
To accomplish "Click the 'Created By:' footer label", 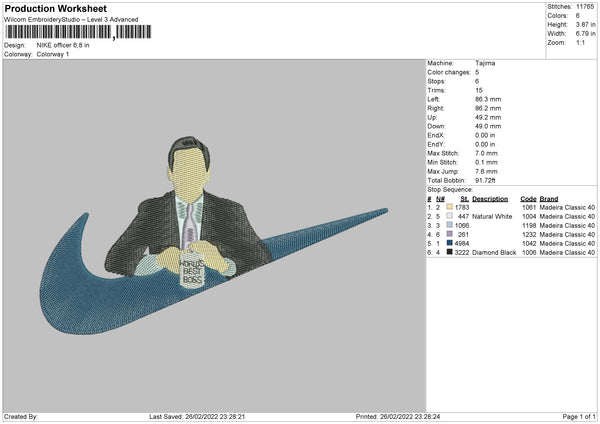I will pyautogui.click(x=21, y=416).
